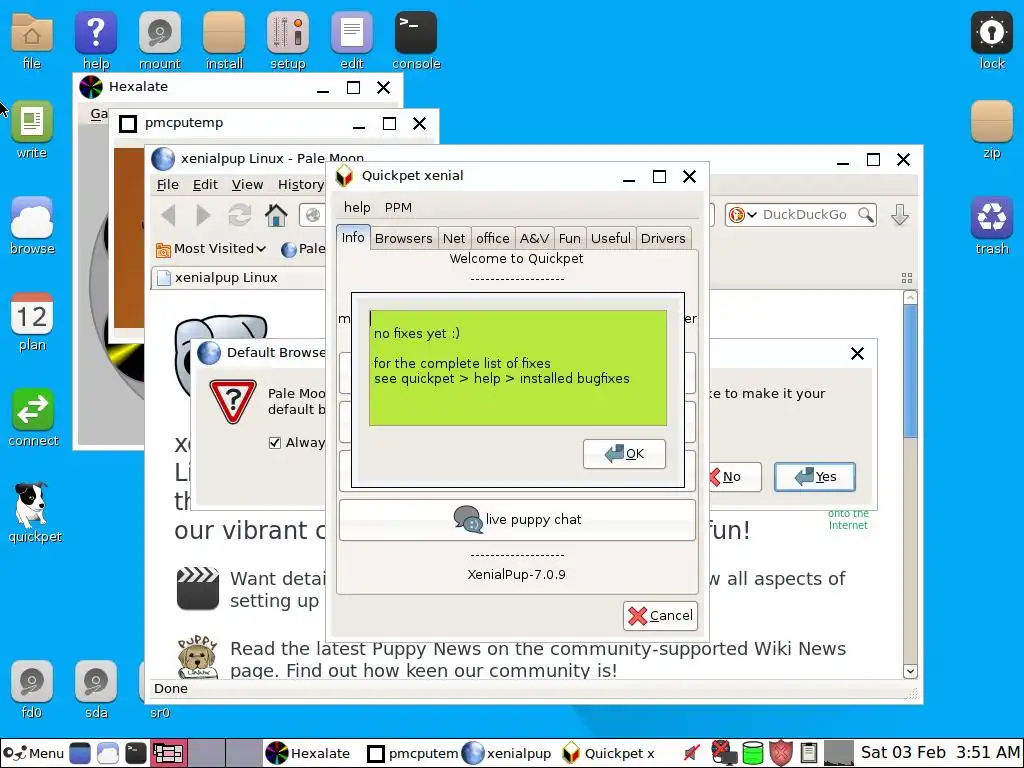Click the xenialpup Linux browser tab

tap(238, 278)
